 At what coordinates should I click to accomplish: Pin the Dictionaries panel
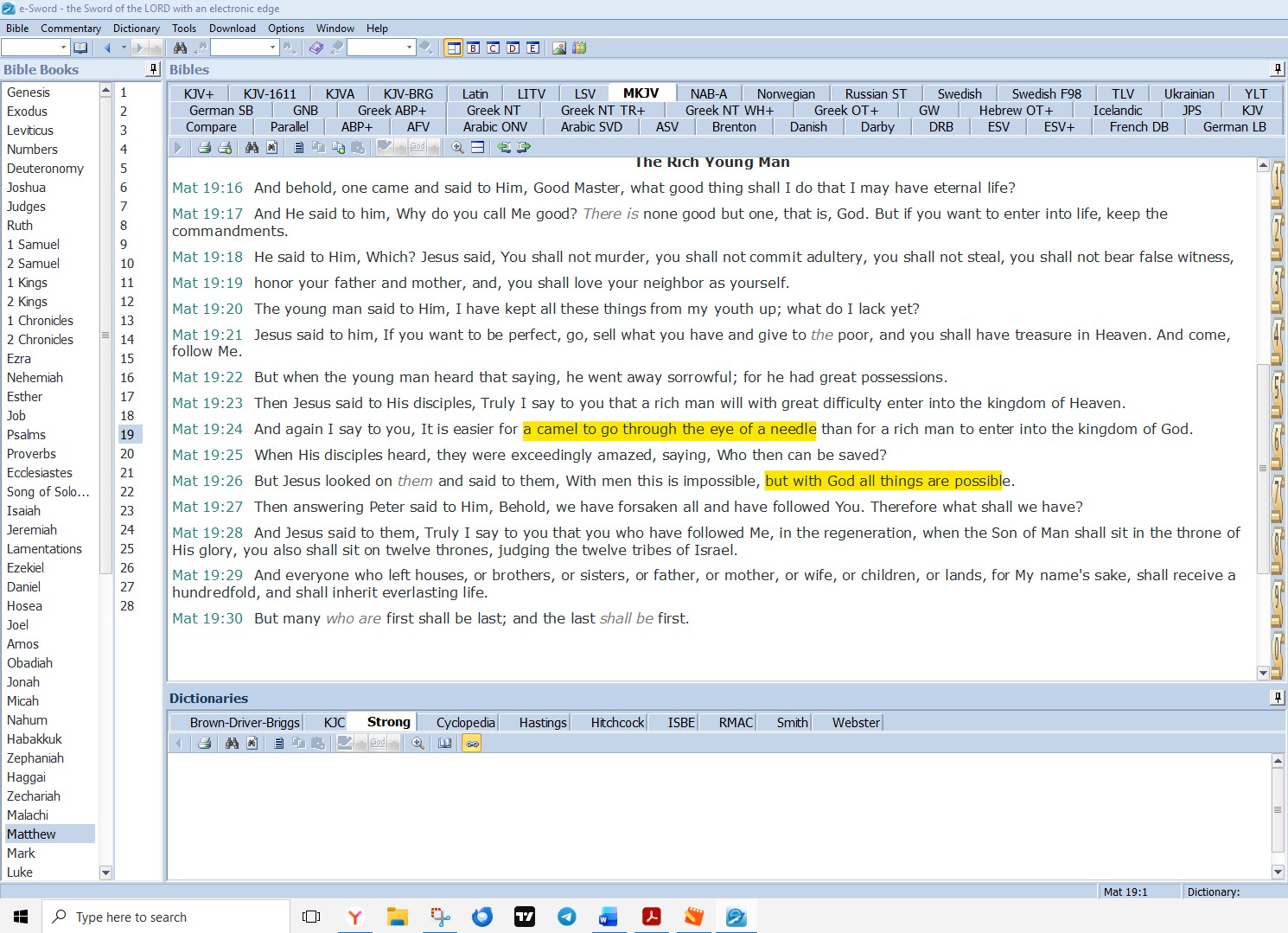point(1278,698)
